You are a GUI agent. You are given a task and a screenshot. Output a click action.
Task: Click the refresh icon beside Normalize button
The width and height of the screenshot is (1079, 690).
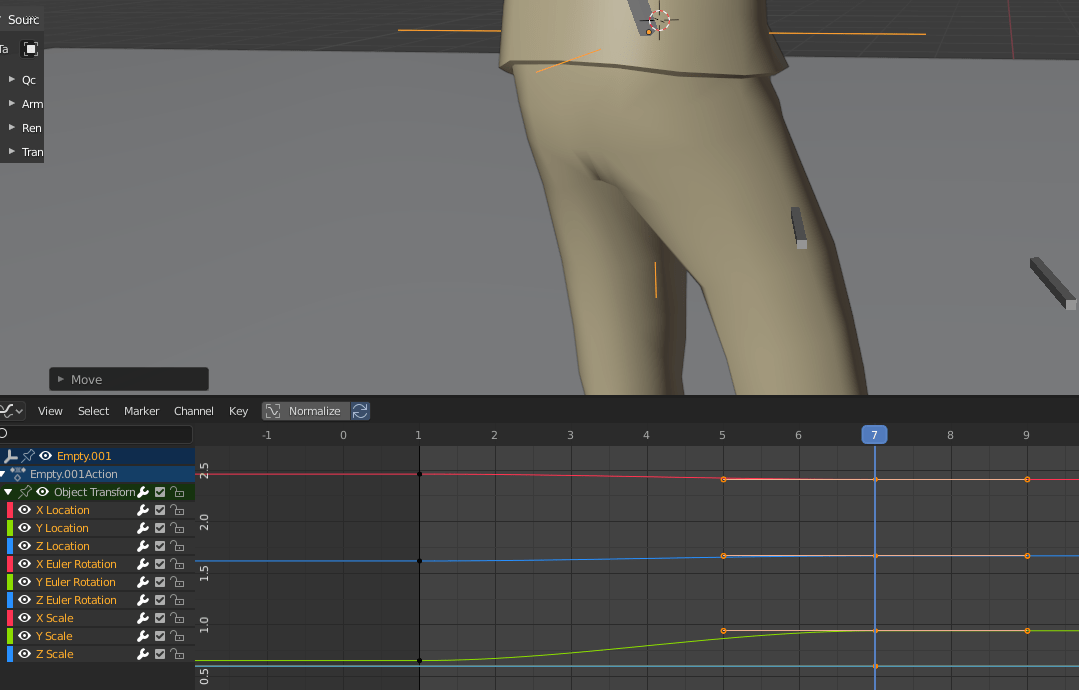tap(360, 411)
